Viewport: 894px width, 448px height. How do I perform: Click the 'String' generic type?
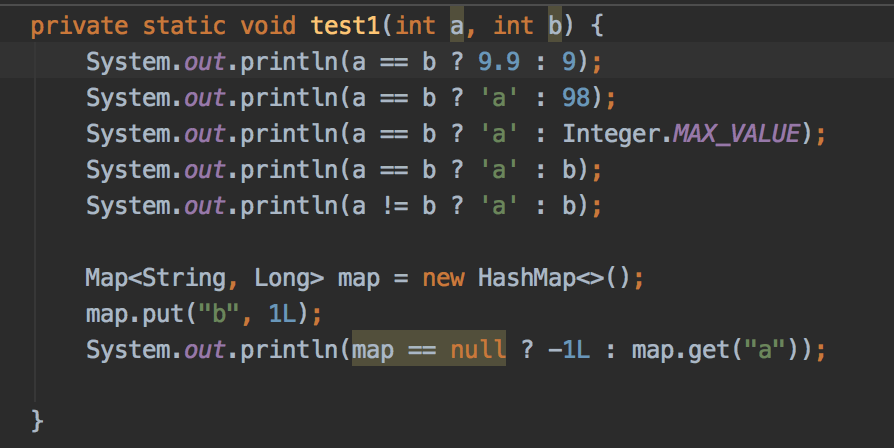pyautogui.click(x=184, y=279)
